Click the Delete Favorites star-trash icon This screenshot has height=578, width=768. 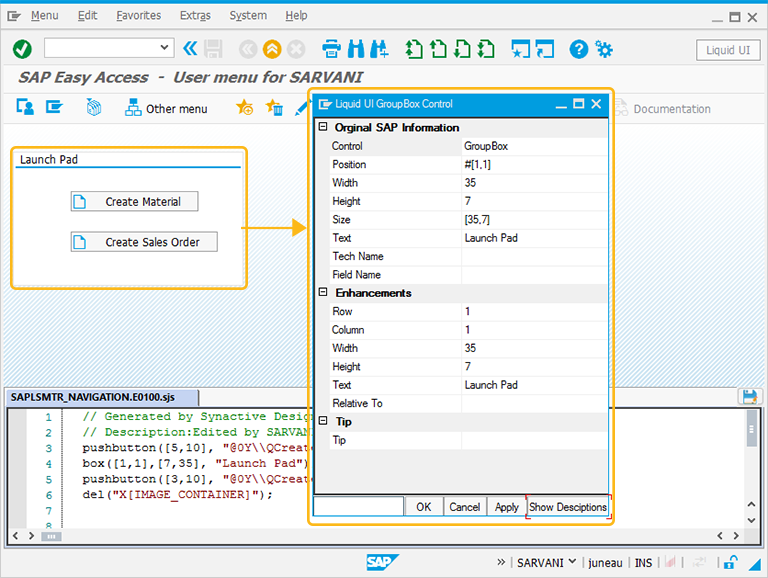pyautogui.click(x=274, y=107)
